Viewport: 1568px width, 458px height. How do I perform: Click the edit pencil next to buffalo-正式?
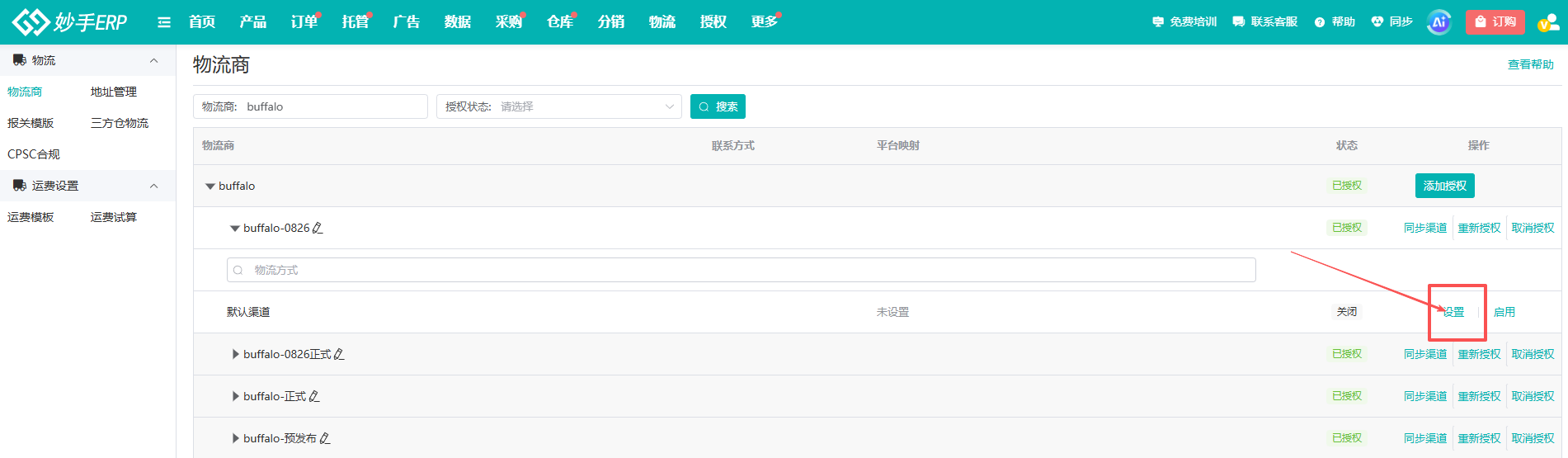click(x=314, y=396)
